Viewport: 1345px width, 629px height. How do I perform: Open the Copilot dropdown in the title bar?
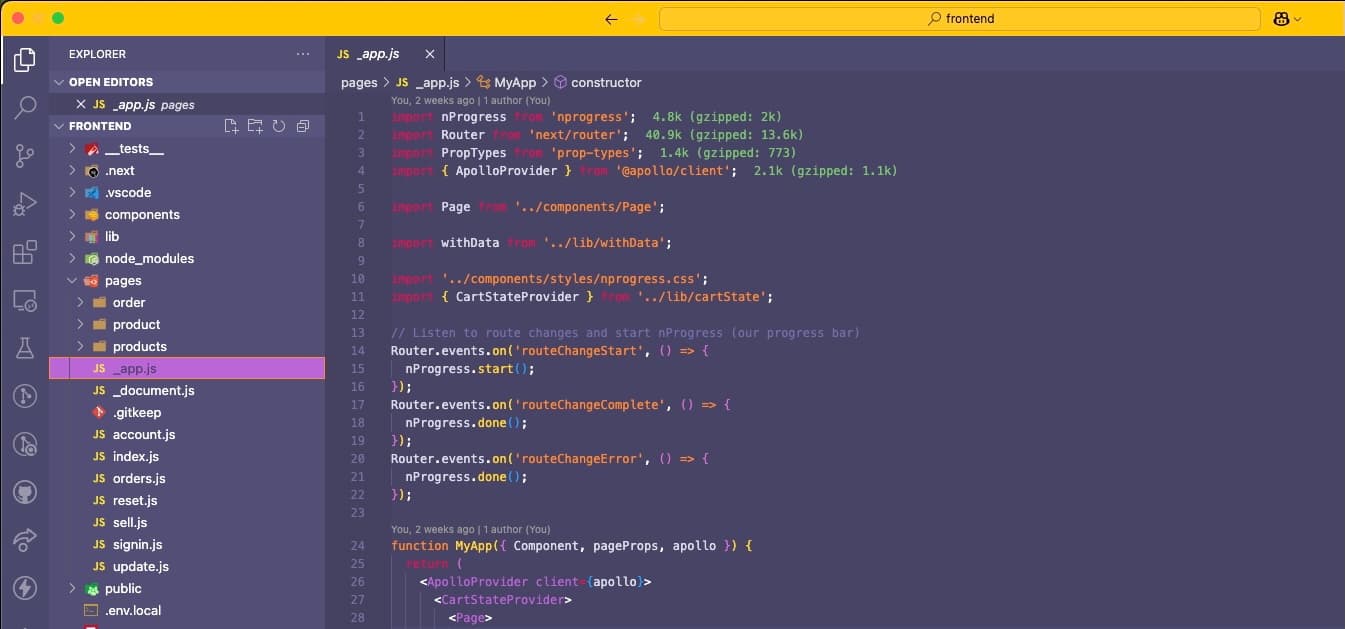[1286, 18]
